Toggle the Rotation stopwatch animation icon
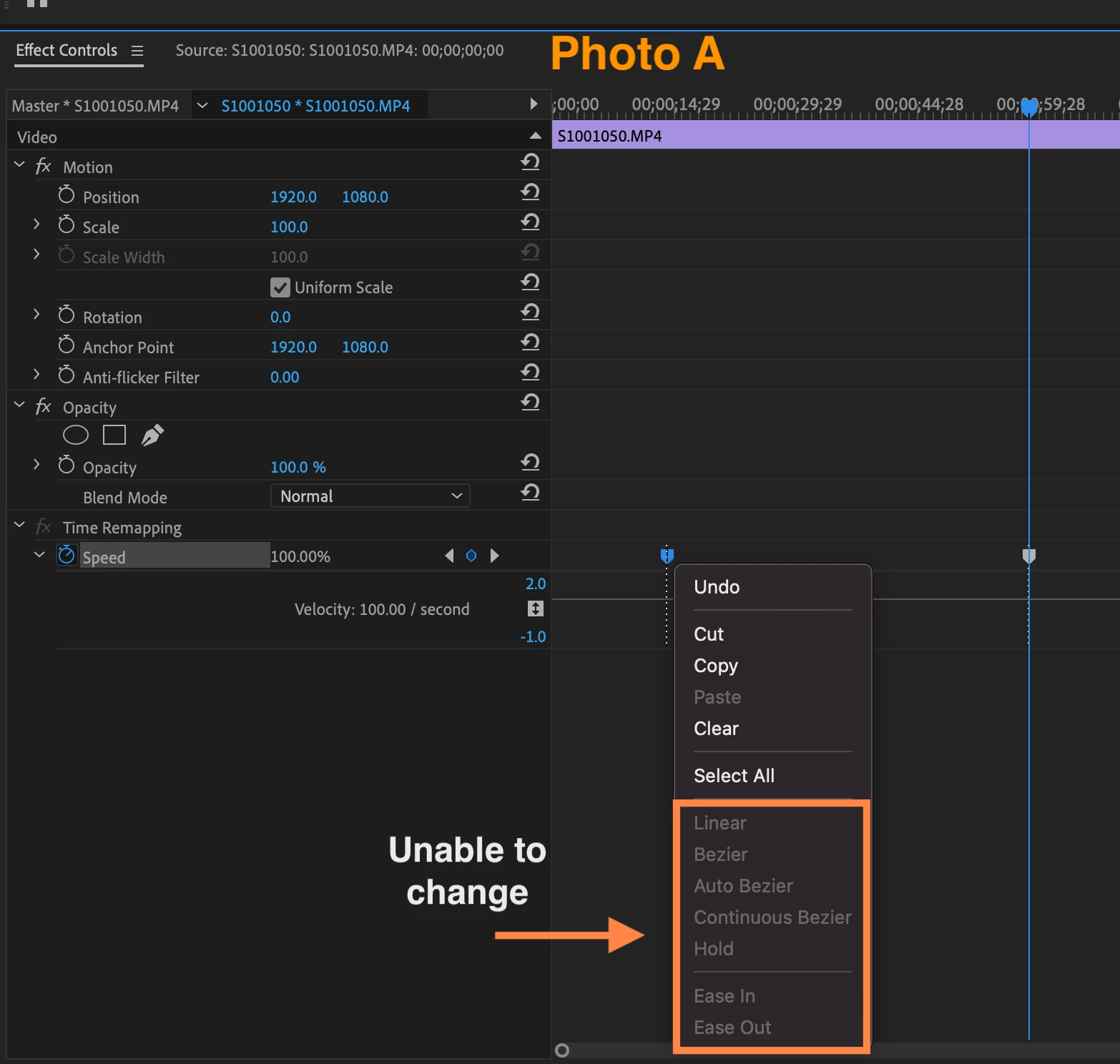Image resolution: width=1120 pixels, height=1064 pixels. click(x=67, y=315)
